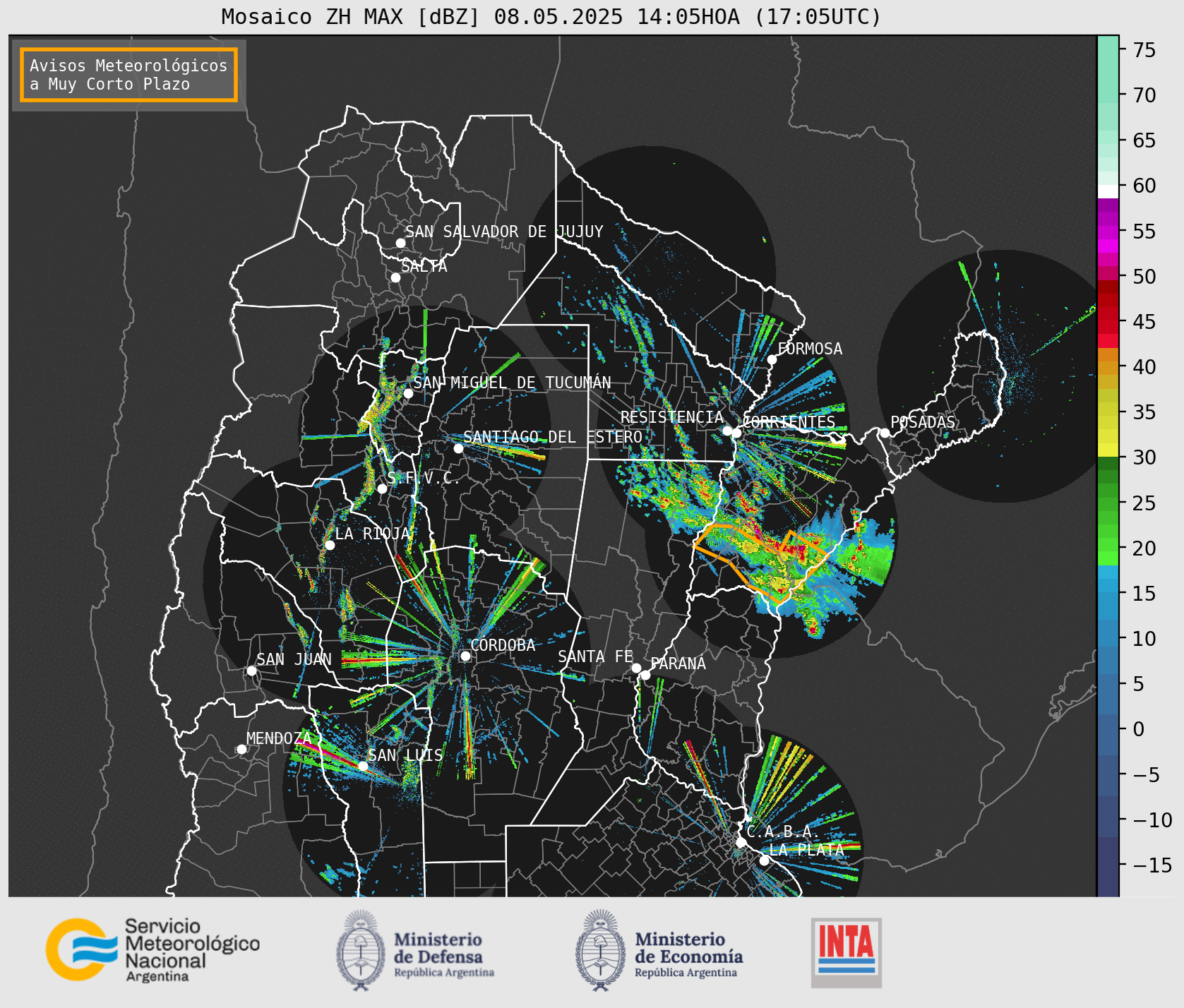Click the map title with date and time

point(551,16)
